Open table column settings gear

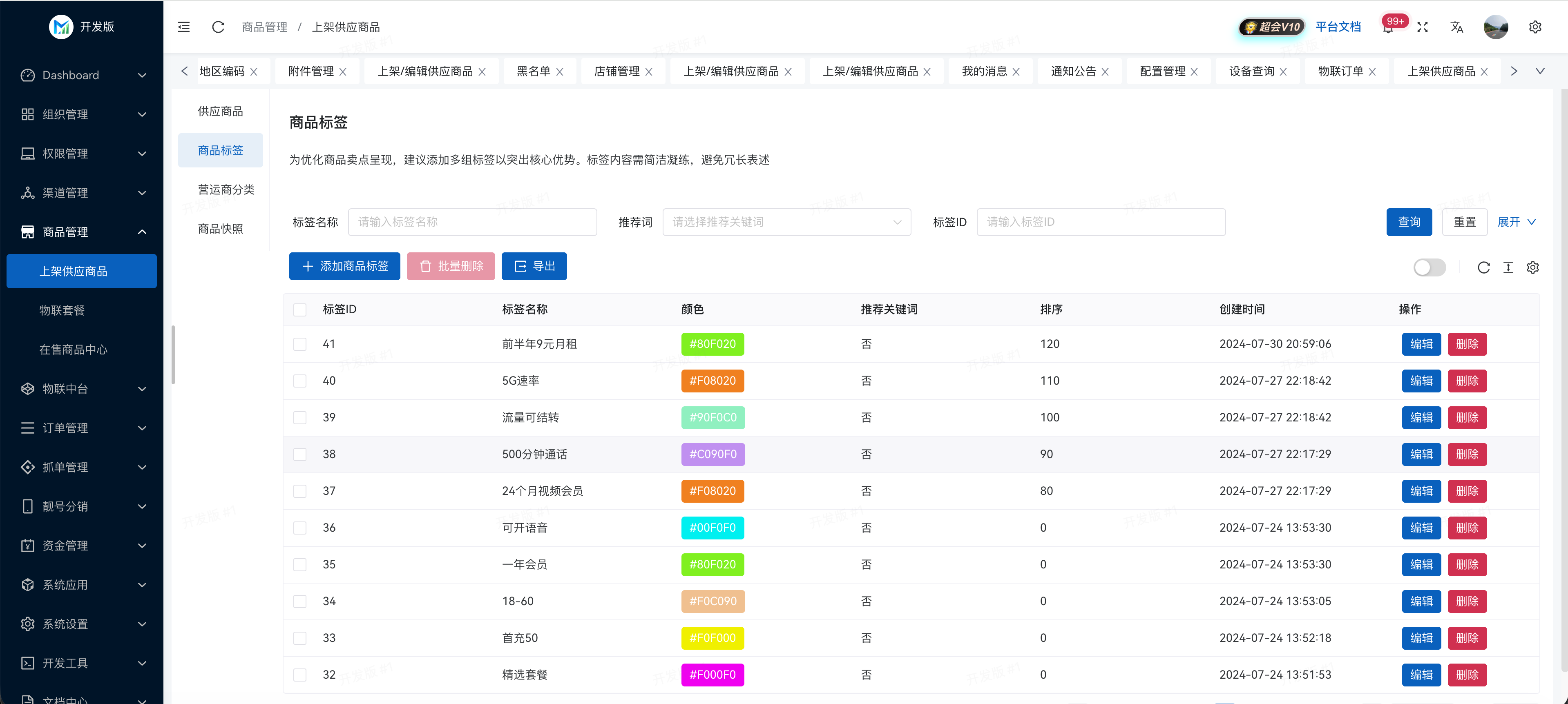(1533, 267)
